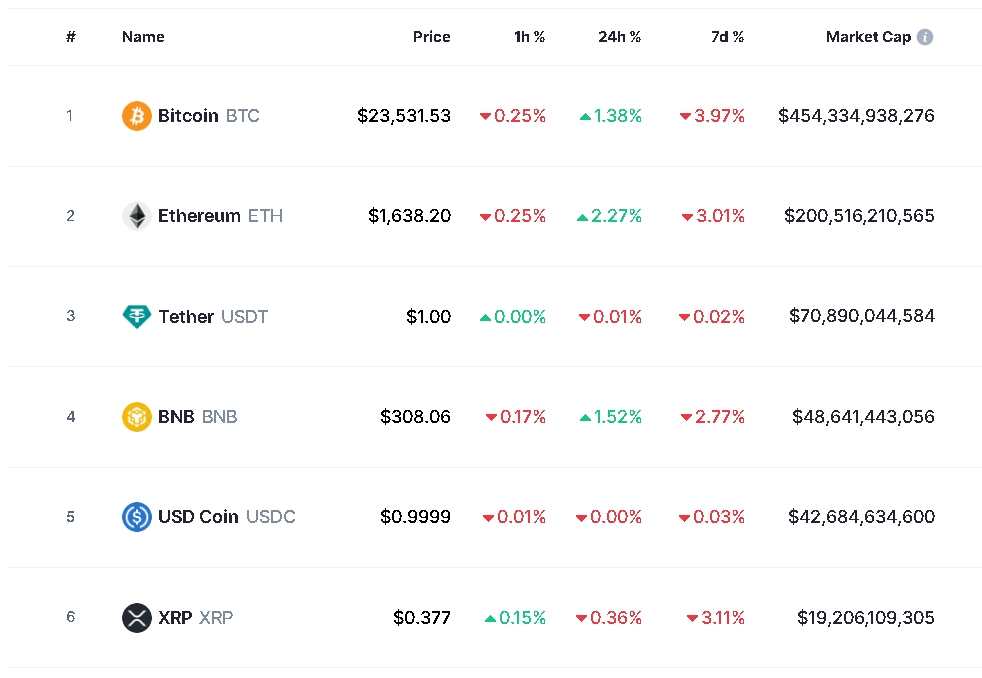Screen dimensions: 982x678
Task: Click the Tether logo icon
Action: (137, 317)
